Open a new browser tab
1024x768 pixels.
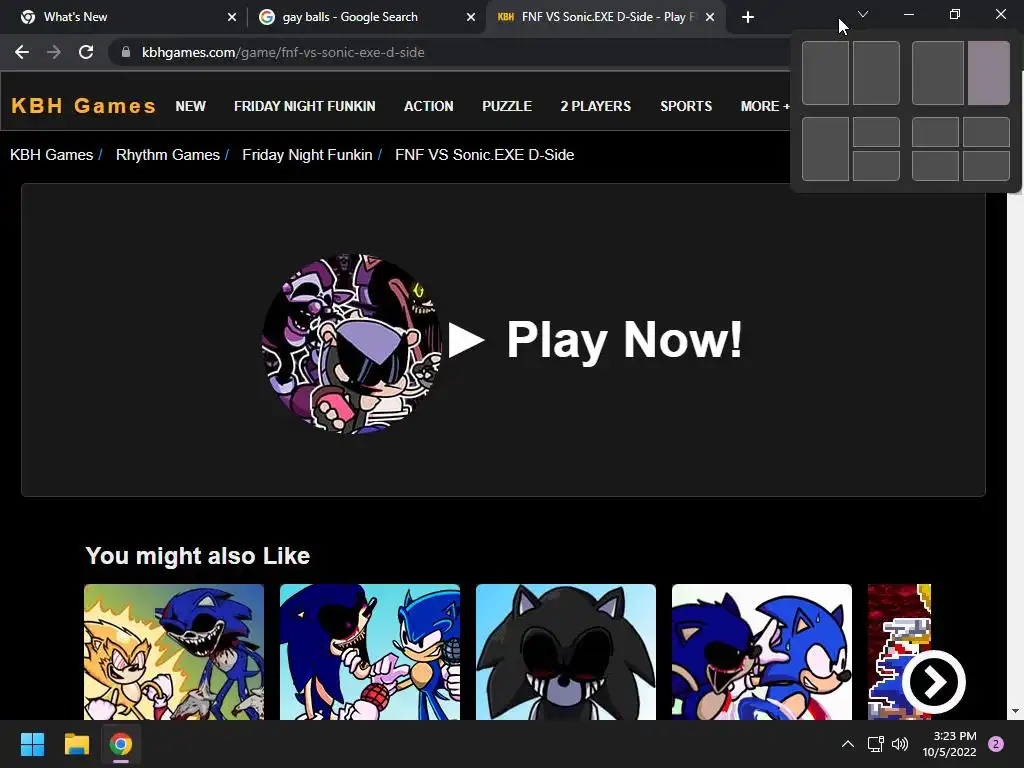pos(748,17)
